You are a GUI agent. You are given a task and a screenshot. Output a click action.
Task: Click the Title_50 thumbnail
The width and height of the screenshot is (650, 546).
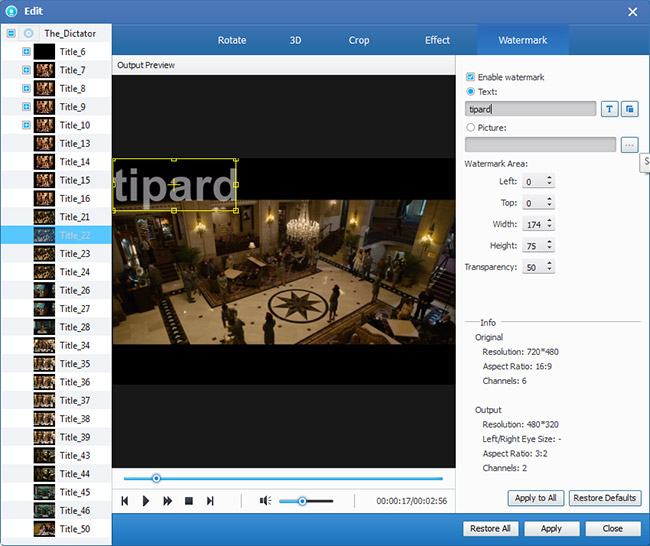point(44,529)
